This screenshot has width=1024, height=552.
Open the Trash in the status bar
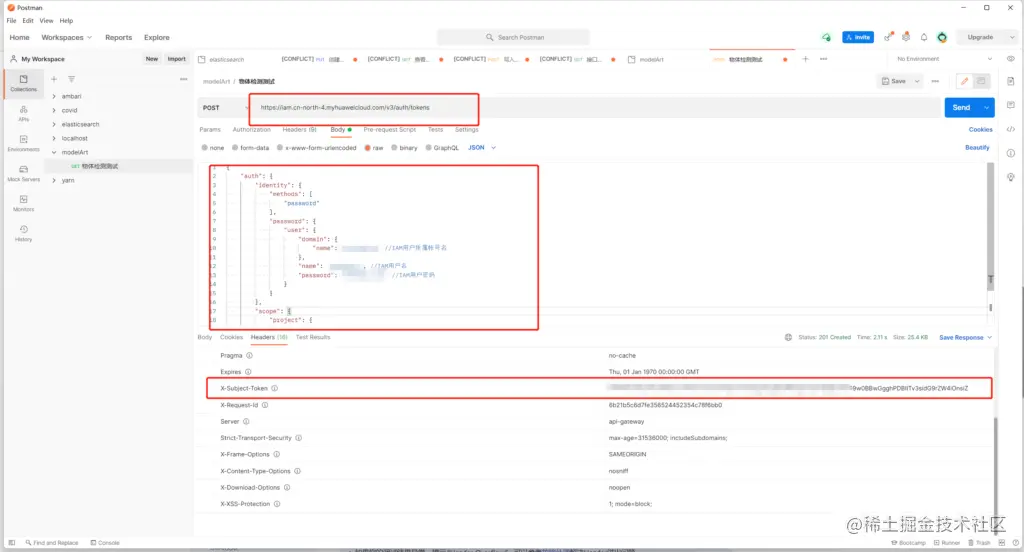pyautogui.click(x=979, y=543)
